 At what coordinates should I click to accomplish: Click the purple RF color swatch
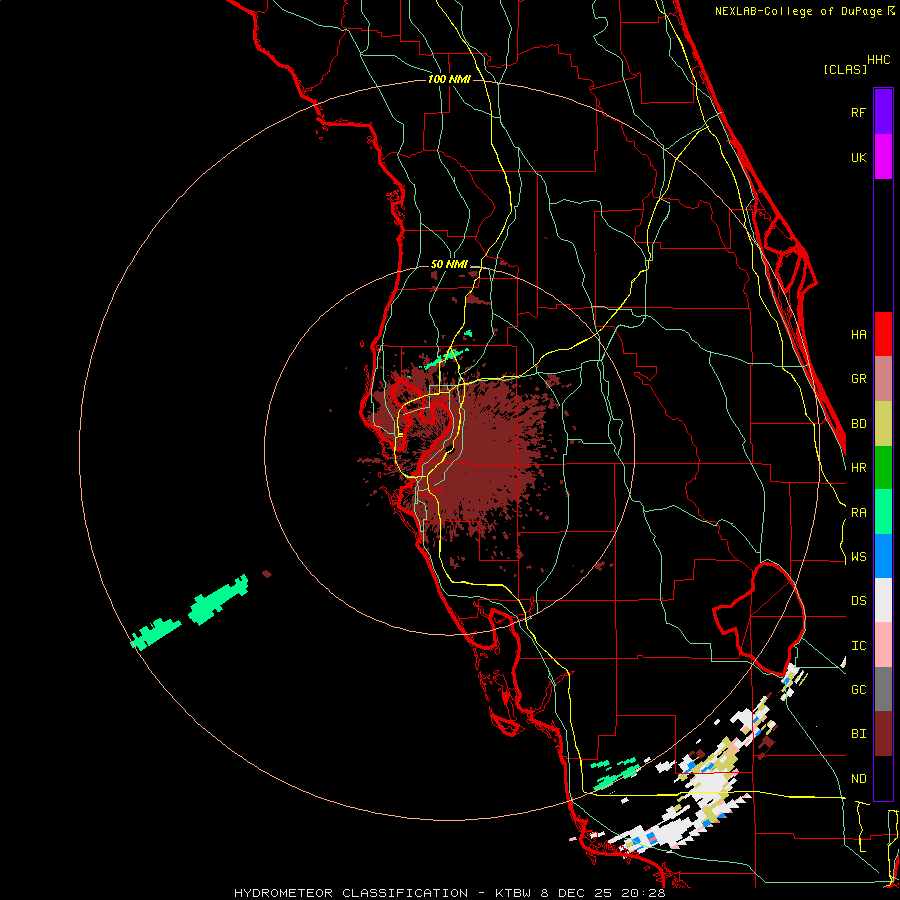pos(883,112)
